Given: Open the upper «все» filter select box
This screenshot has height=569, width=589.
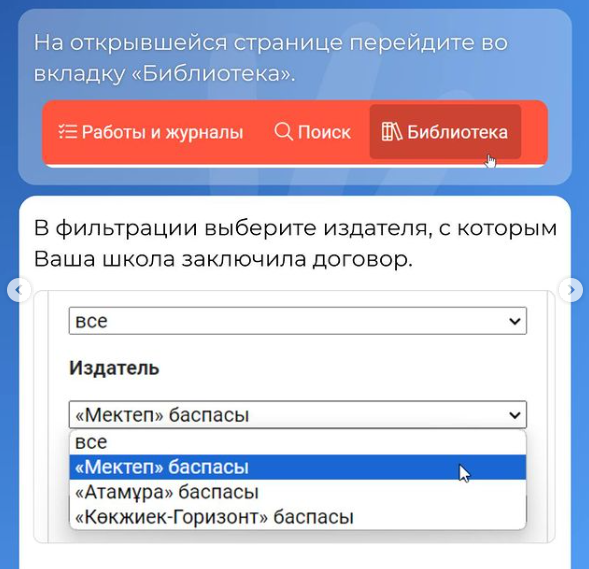Looking at the screenshot, I should 298,321.
